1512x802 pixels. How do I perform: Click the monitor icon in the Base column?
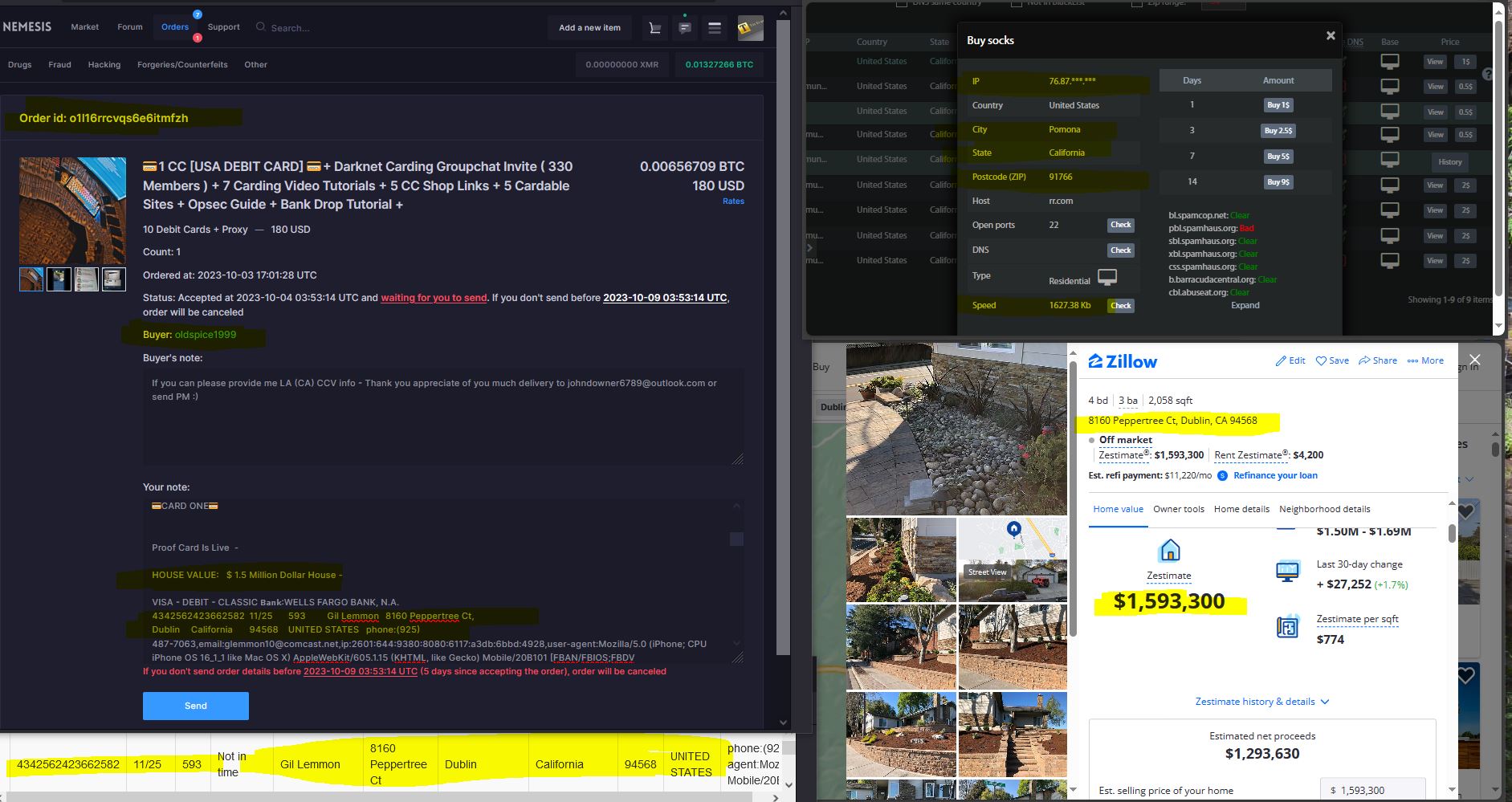point(1390,61)
